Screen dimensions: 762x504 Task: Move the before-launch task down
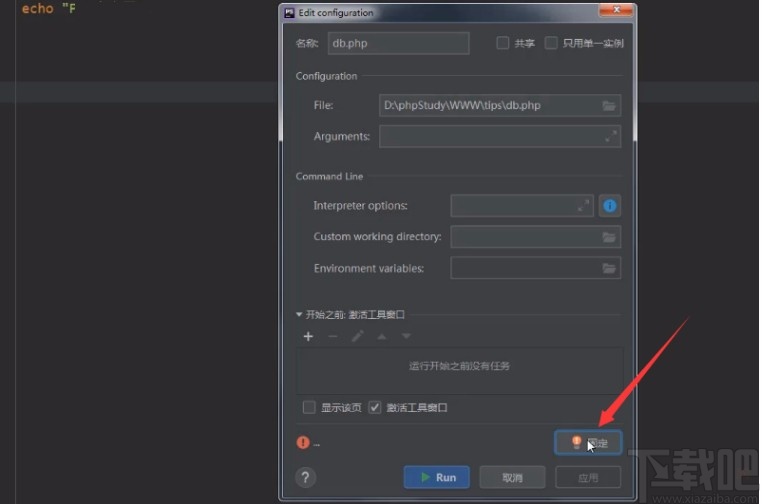(x=406, y=336)
